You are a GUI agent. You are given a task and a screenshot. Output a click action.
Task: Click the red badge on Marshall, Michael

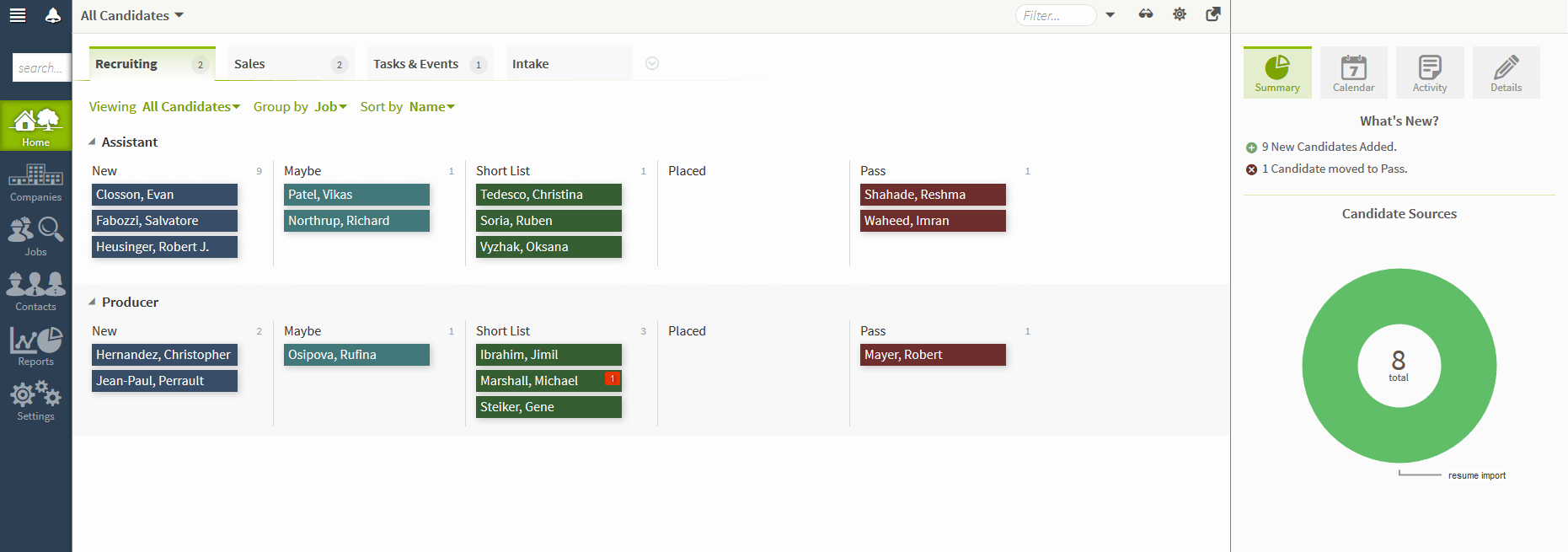click(x=613, y=379)
